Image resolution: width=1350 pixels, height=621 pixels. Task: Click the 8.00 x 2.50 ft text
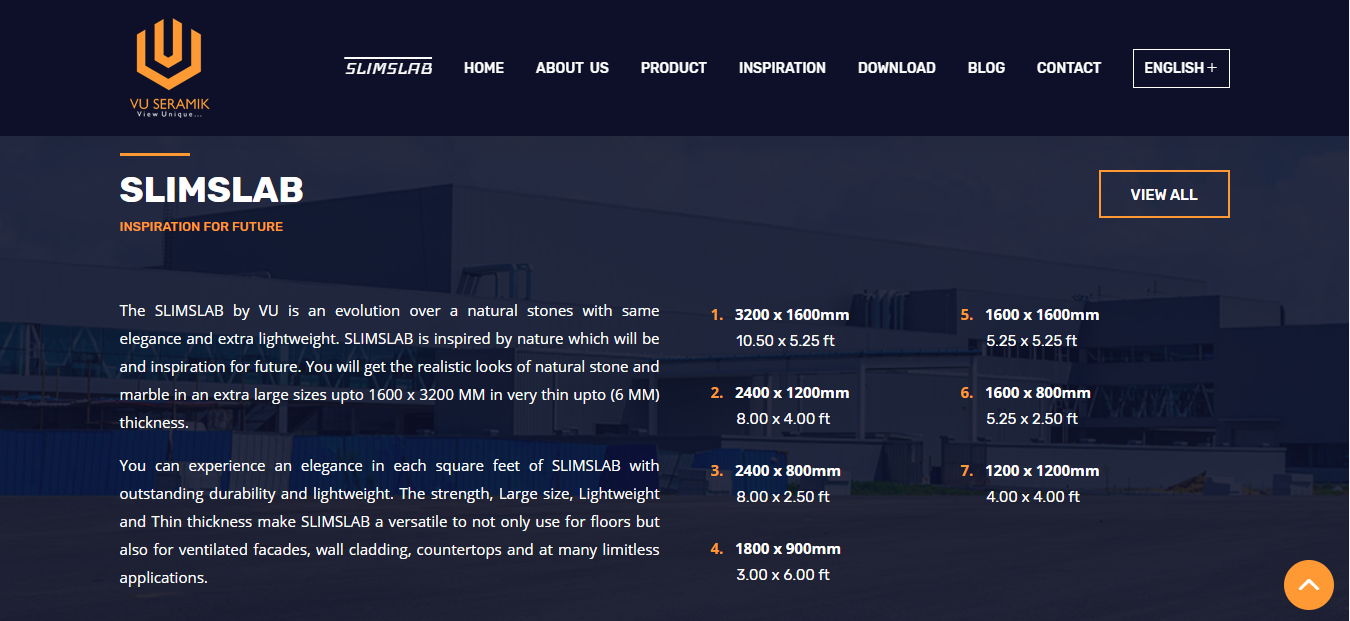(783, 497)
